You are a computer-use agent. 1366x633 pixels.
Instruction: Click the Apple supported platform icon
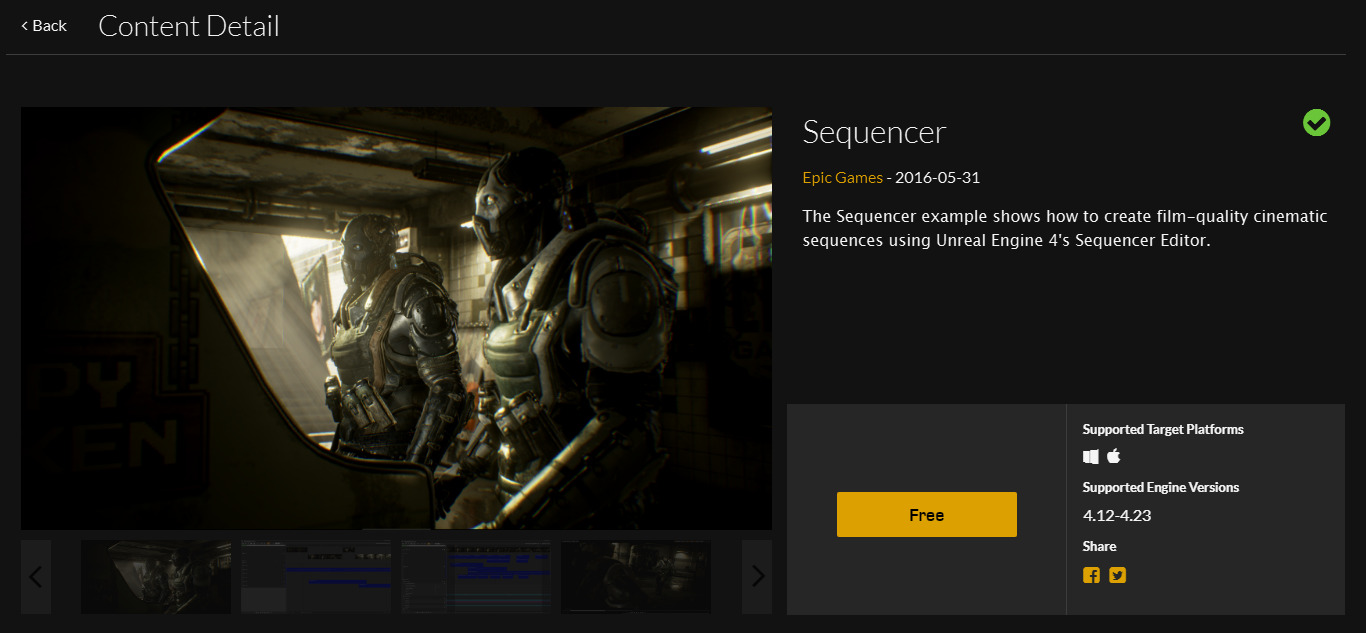pos(1113,456)
